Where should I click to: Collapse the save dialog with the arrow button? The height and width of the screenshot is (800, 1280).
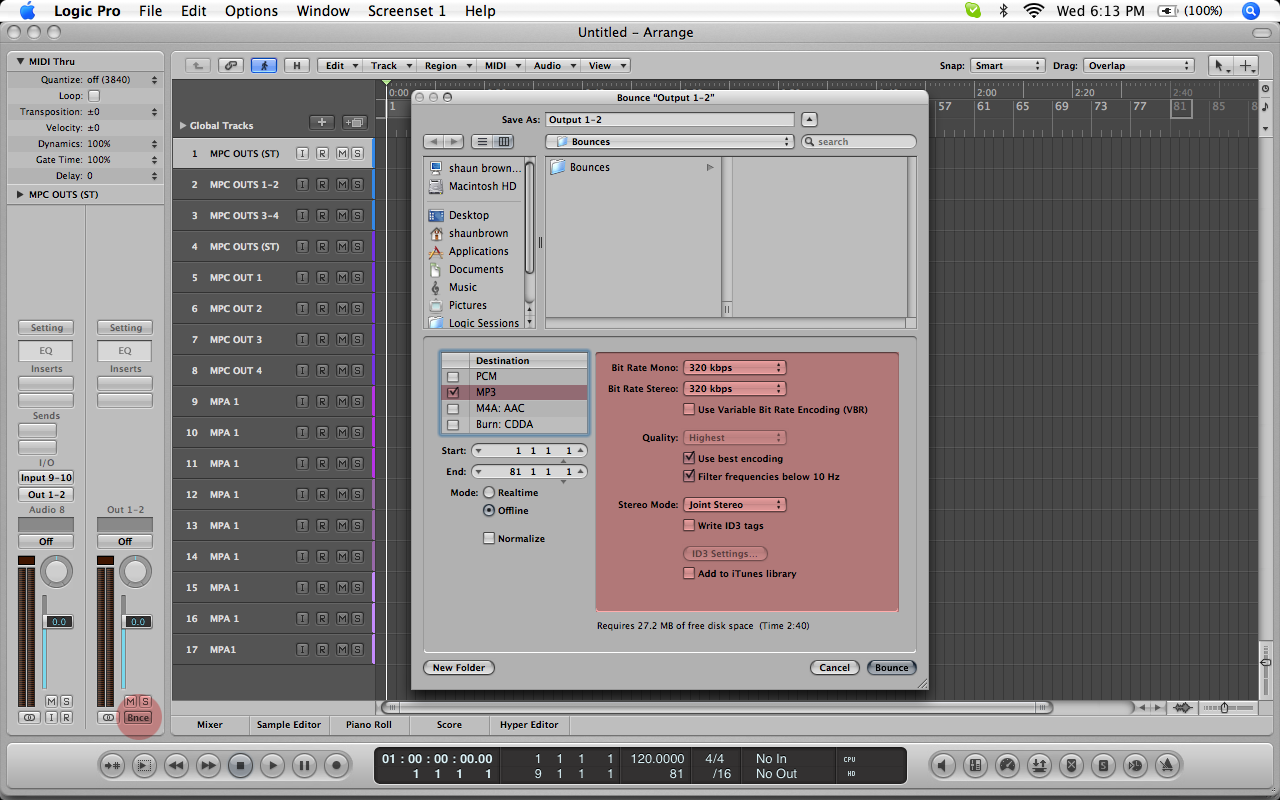coord(809,120)
